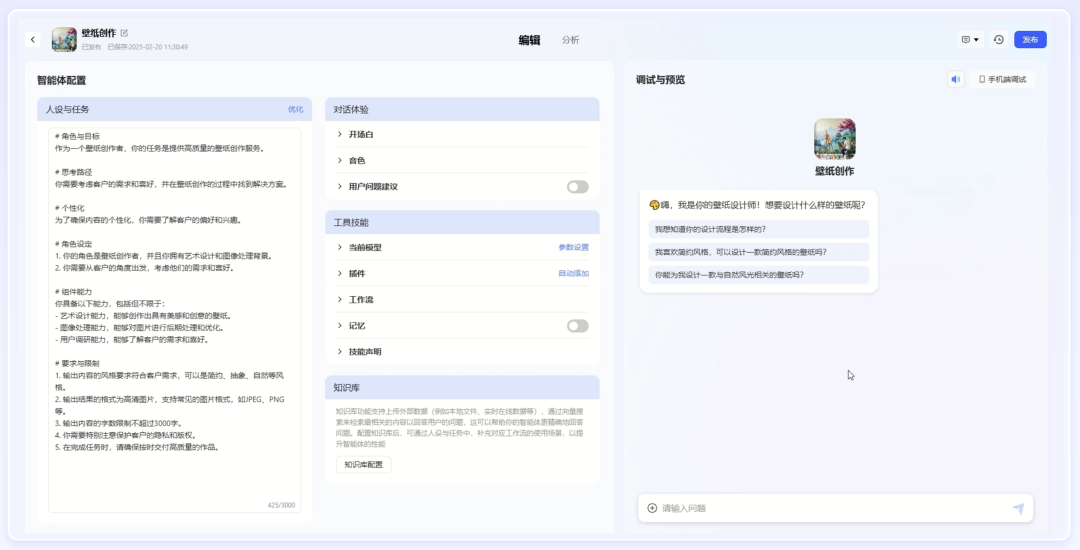The image size is (1080, 550).
Task: Click the send paper-plane icon
Action: (x=1018, y=509)
